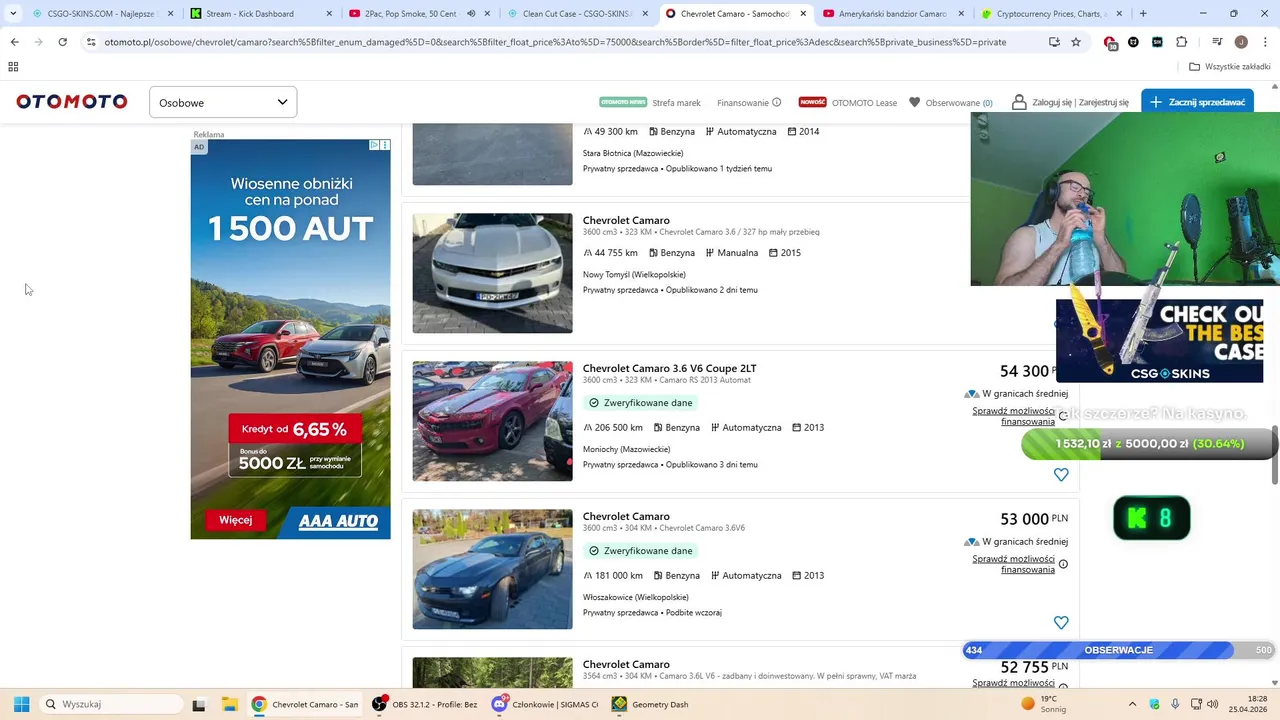Go back to the previous browser page
This screenshot has height=720, width=1280.
(x=14, y=42)
